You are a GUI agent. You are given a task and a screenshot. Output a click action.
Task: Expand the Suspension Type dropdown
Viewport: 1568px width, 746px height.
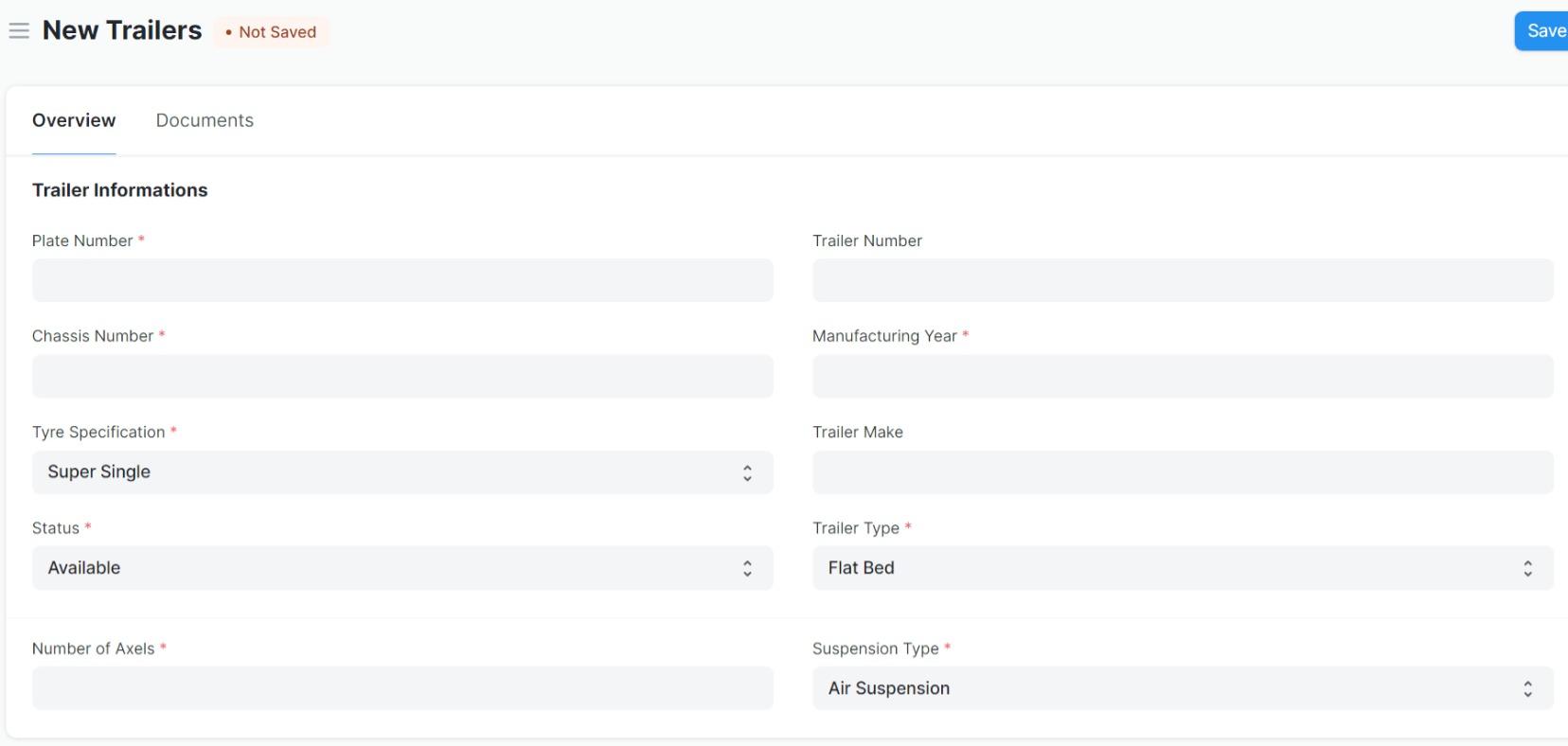(1183, 688)
